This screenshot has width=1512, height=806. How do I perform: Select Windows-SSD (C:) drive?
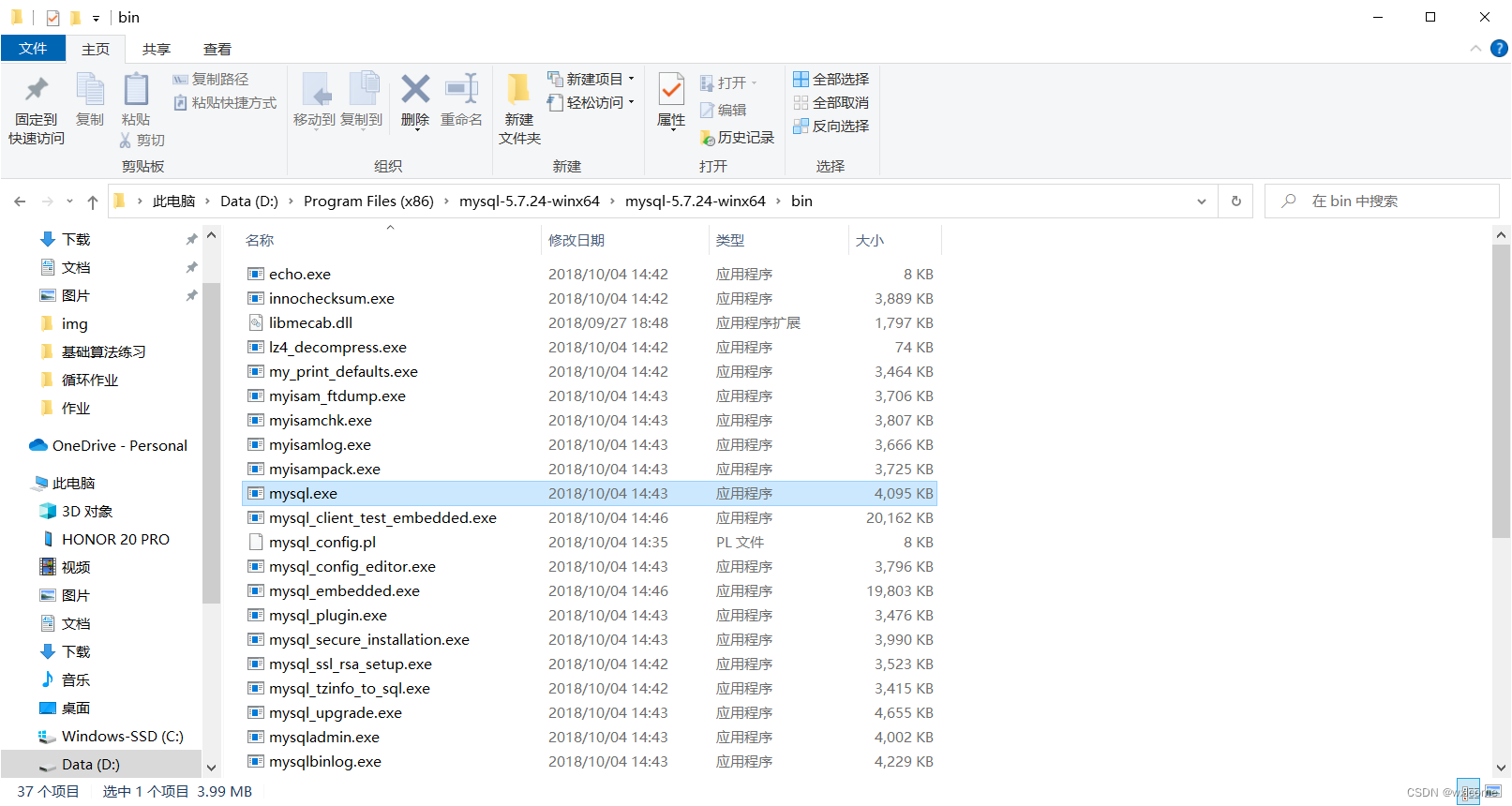(x=111, y=737)
